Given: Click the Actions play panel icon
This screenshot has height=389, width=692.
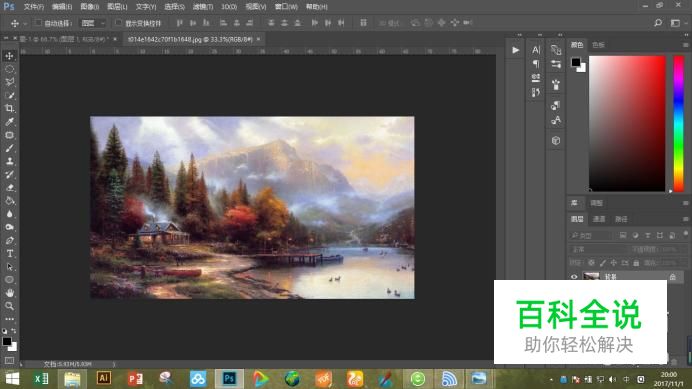Looking at the screenshot, I should coord(515,50).
